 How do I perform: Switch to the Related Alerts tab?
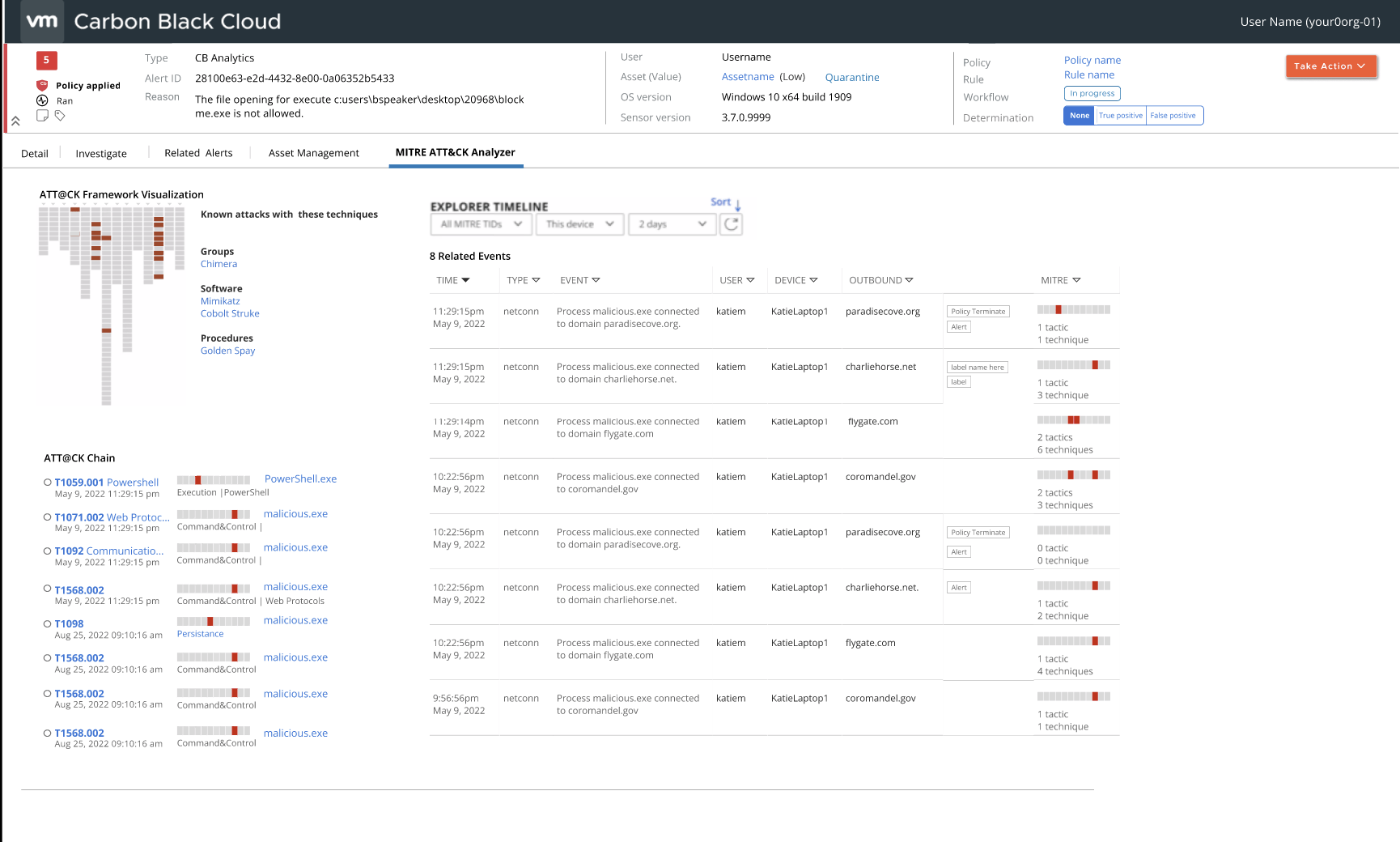tap(198, 152)
